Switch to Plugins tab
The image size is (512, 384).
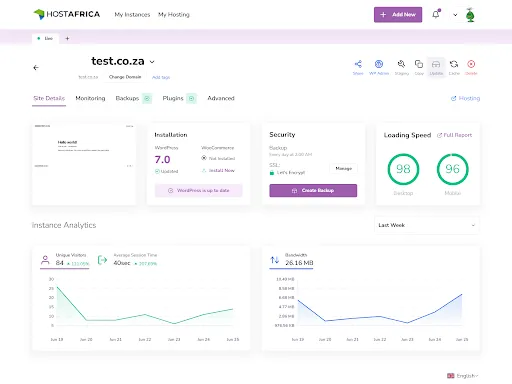pyautogui.click(x=173, y=98)
